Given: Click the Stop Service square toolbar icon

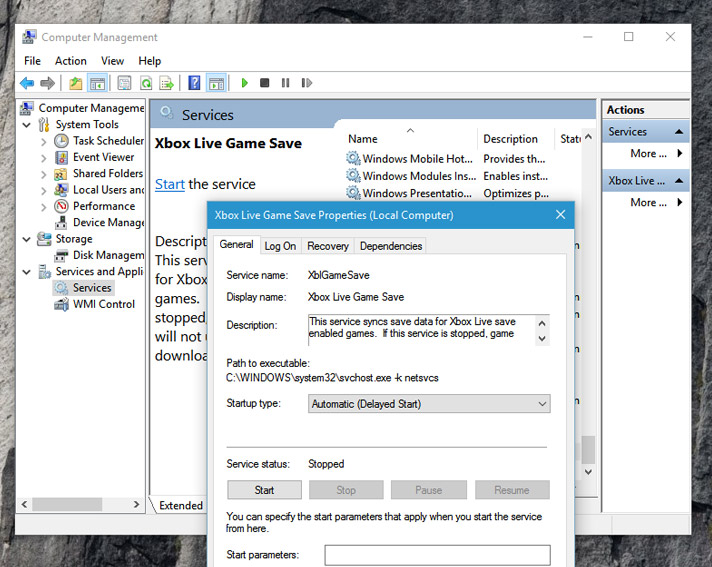Looking at the screenshot, I should tap(264, 83).
